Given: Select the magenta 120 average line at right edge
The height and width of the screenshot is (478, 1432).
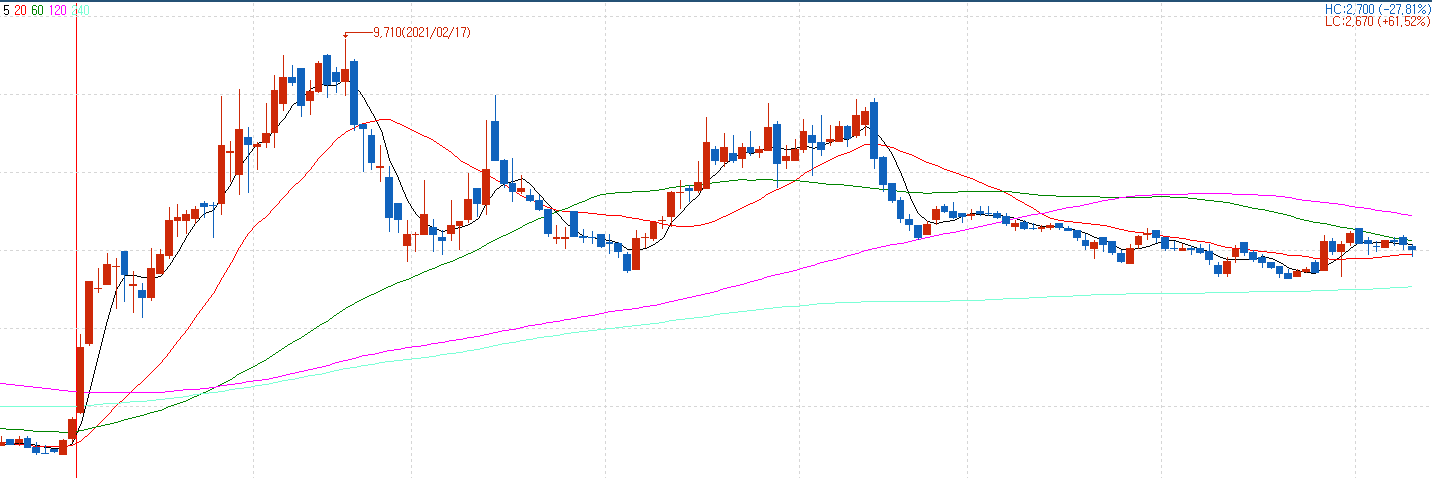Looking at the screenshot, I should click(x=1405, y=214).
